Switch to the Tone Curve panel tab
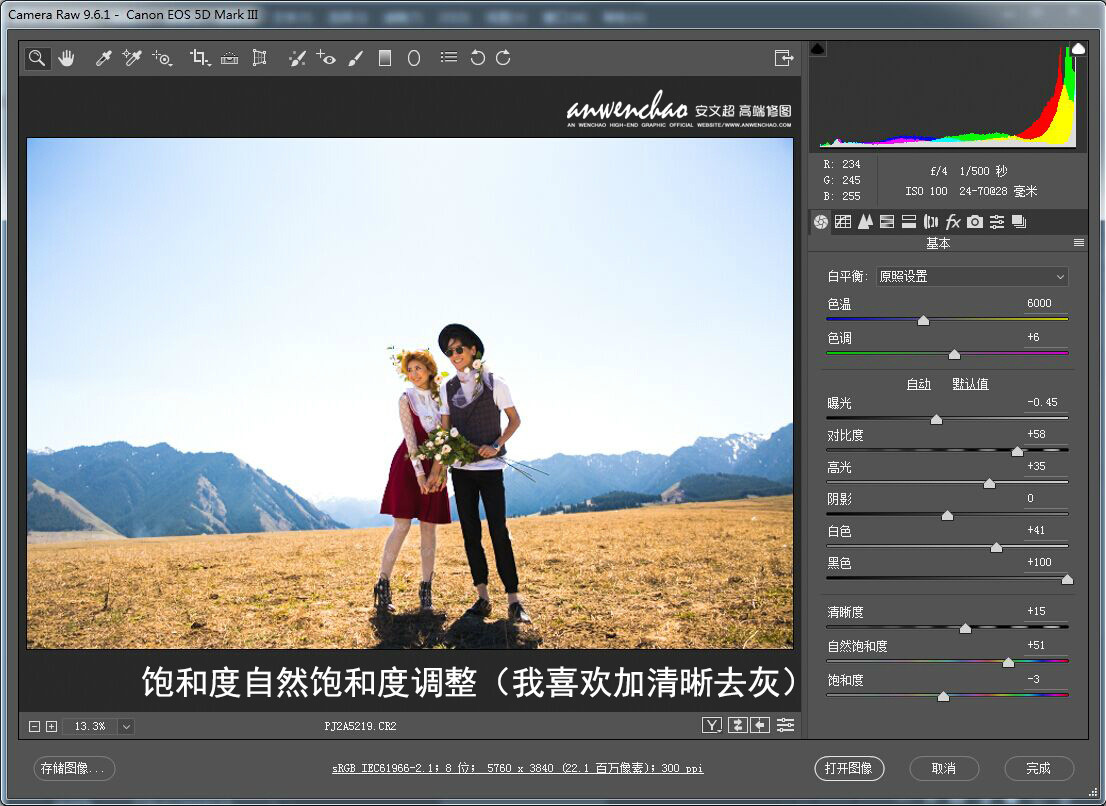This screenshot has width=1106, height=806. 843,222
